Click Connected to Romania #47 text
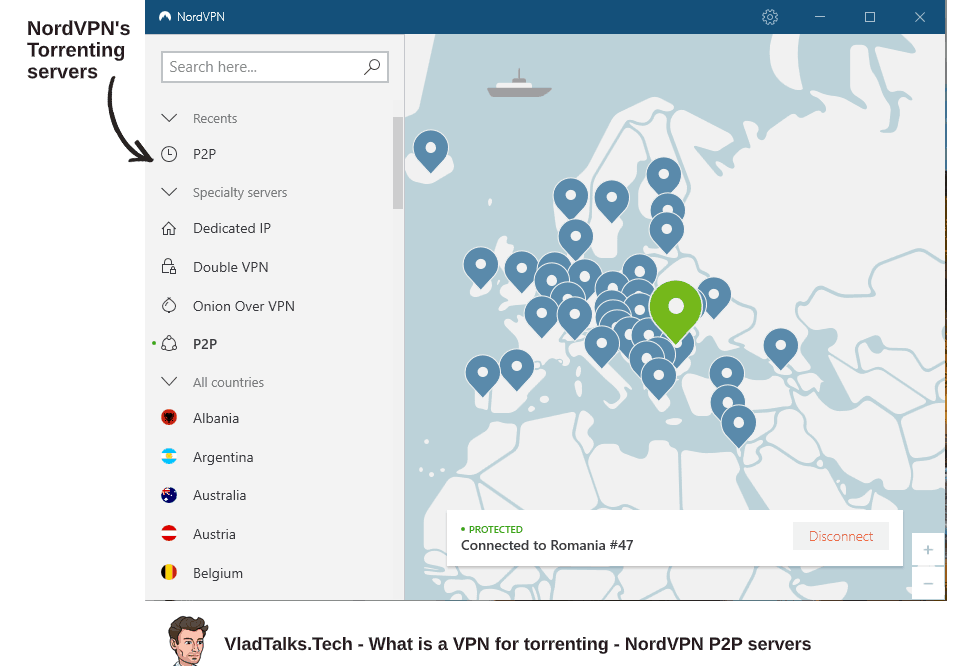The image size is (976, 666). tap(547, 545)
